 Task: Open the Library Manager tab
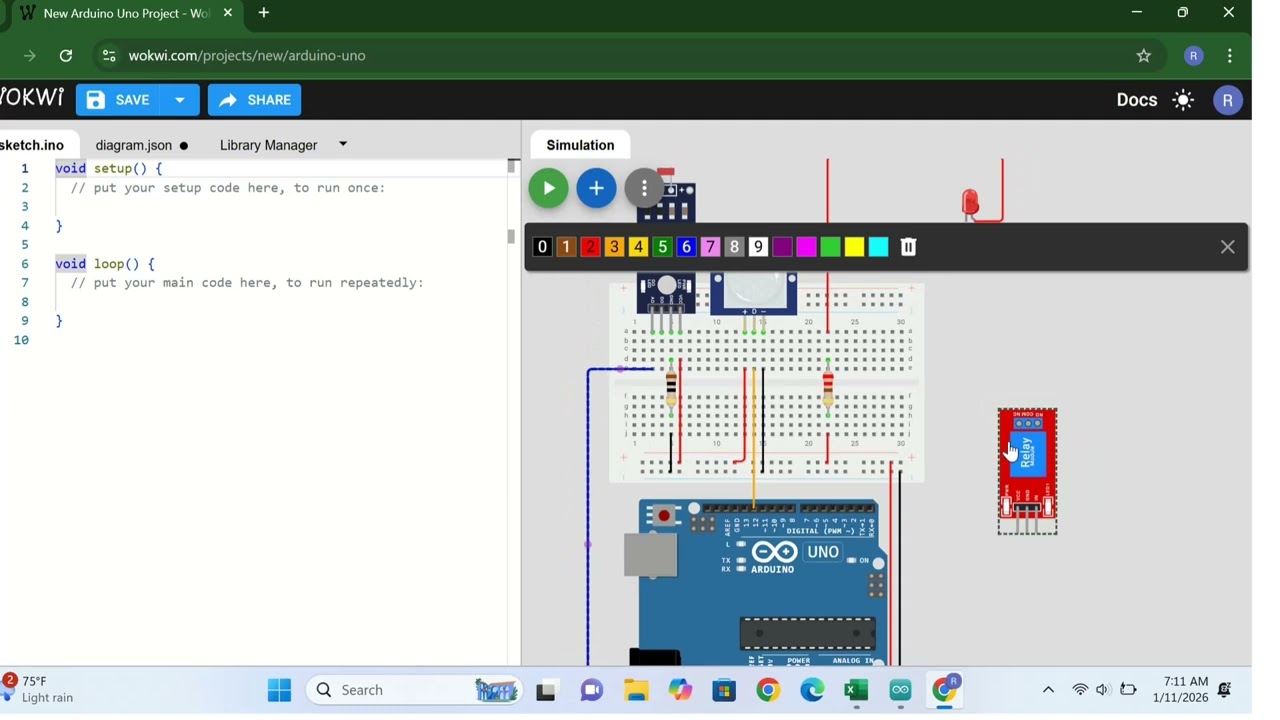click(x=268, y=145)
